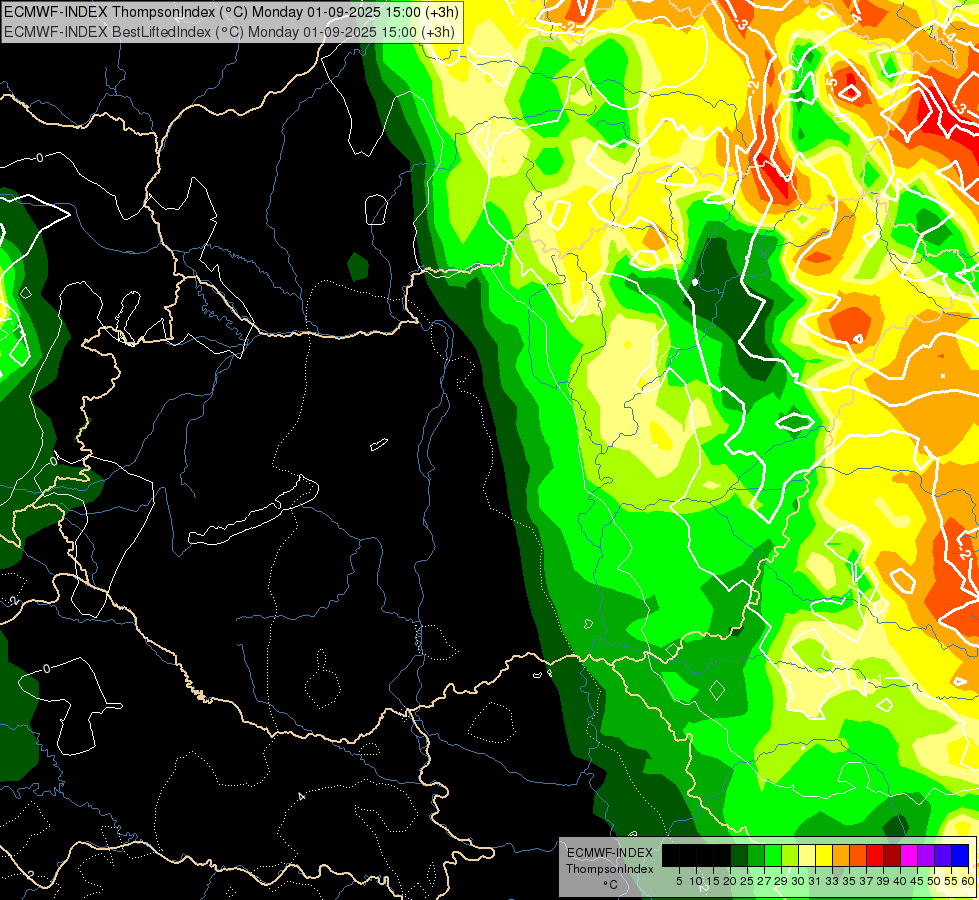The image size is (979, 900).
Task: Pick the orange 33–35 legend swatch
Action: pyautogui.click(x=841, y=856)
